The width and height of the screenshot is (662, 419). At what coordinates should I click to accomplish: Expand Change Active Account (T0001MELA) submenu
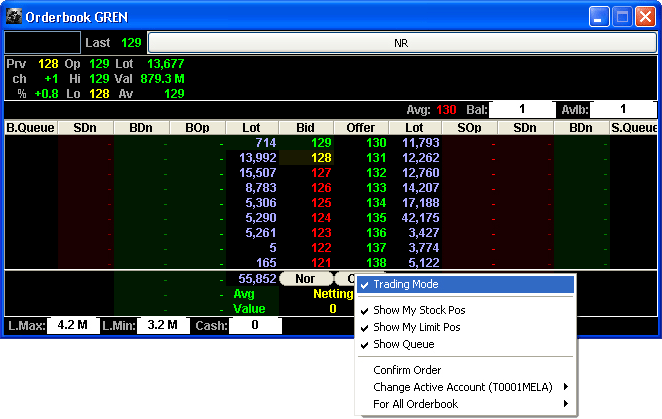click(465, 387)
